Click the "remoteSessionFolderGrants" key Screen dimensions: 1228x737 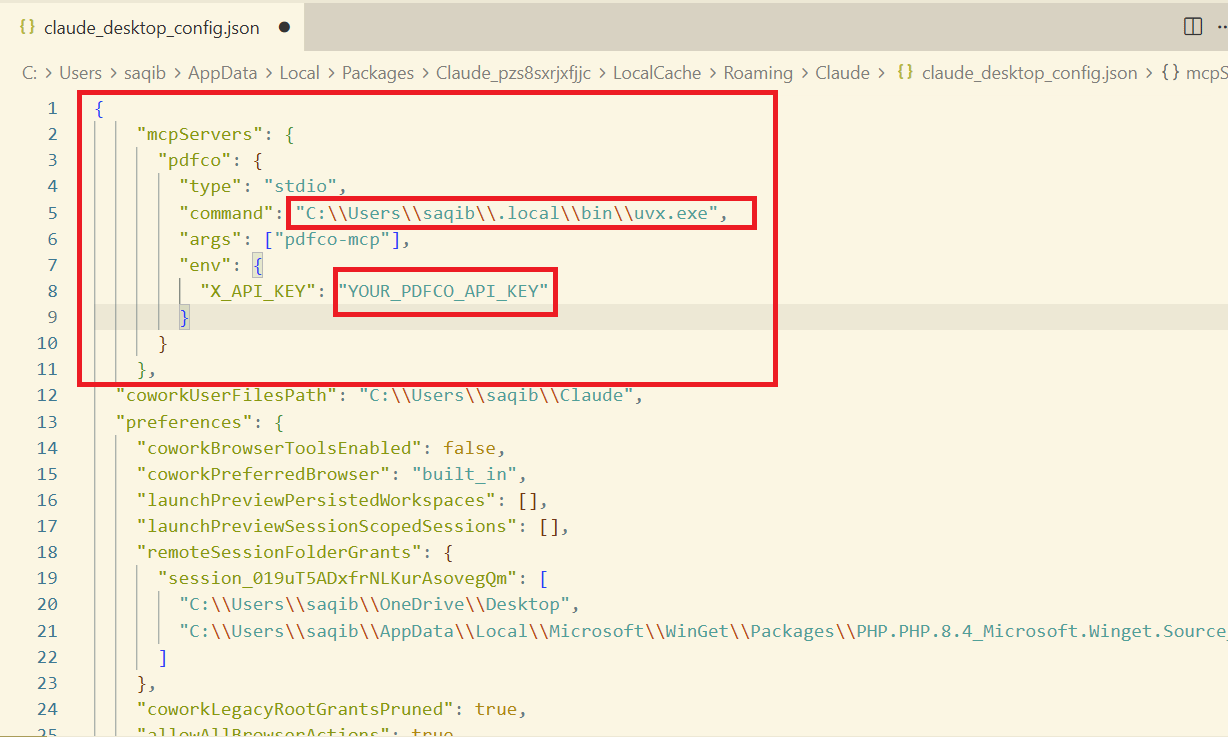tap(284, 552)
